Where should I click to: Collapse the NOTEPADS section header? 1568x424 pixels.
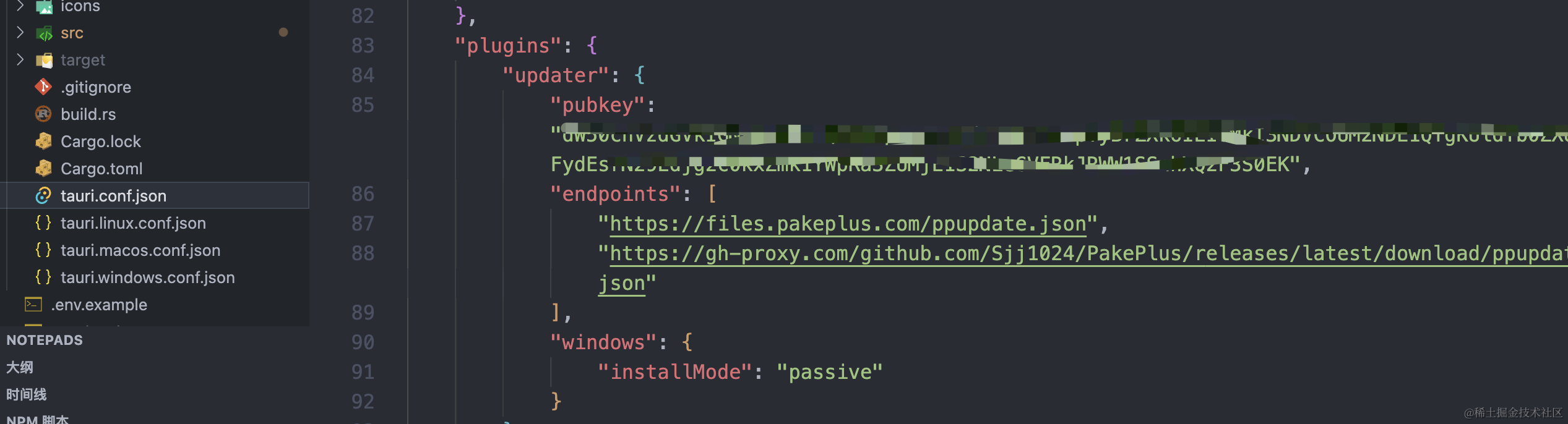pos(45,341)
